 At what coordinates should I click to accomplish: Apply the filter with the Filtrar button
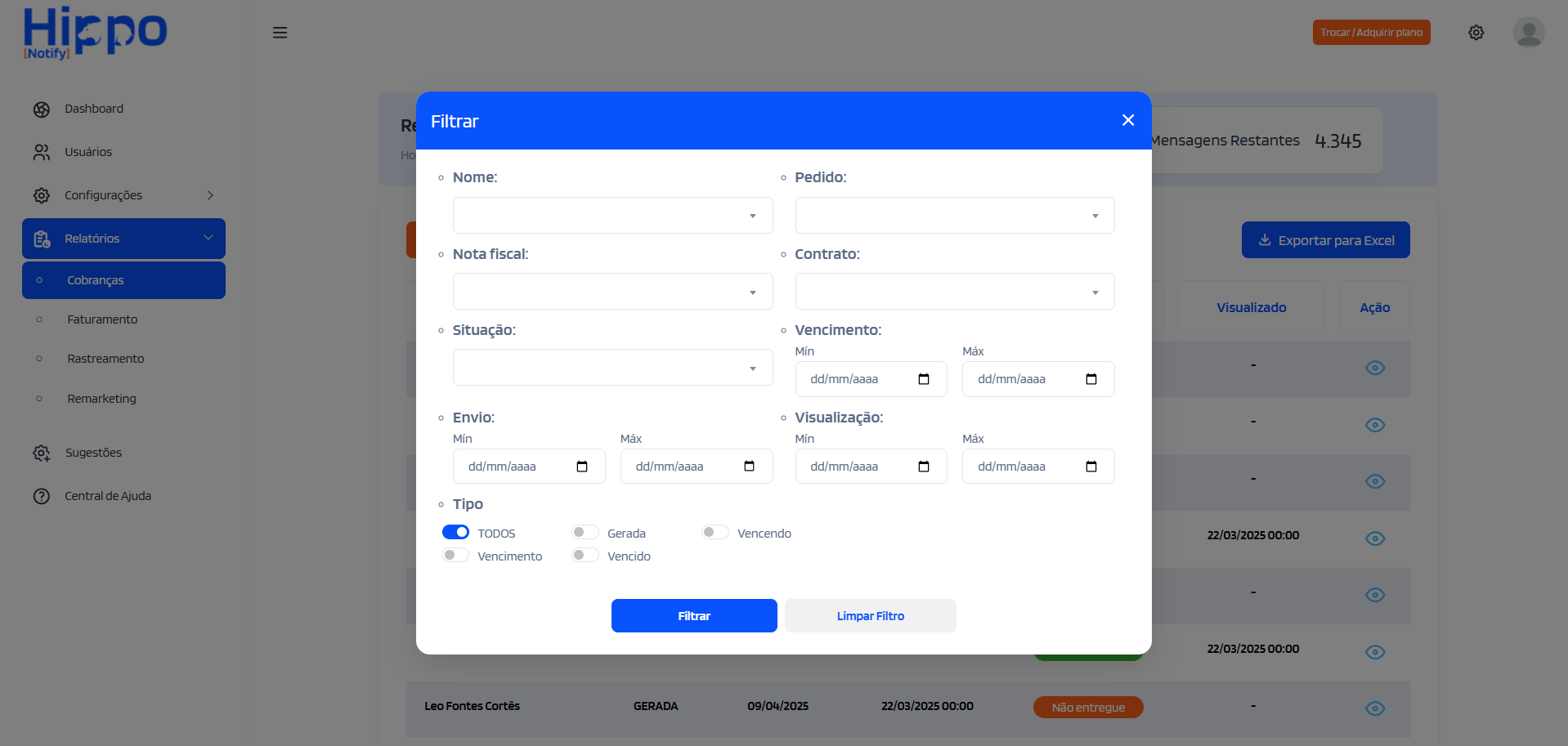[x=693, y=615]
